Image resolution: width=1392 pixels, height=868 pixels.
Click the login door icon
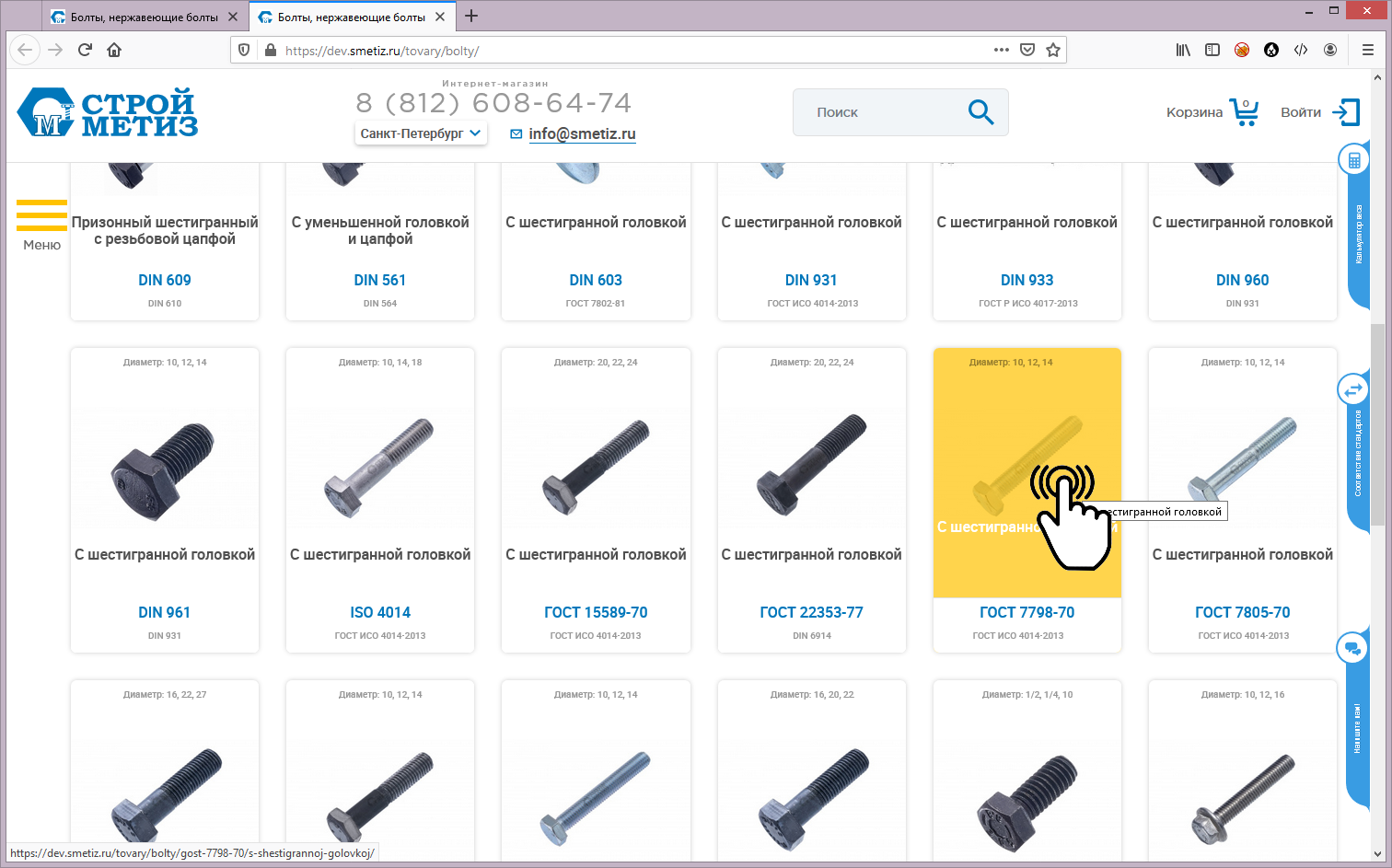(x=1345, y=112)
